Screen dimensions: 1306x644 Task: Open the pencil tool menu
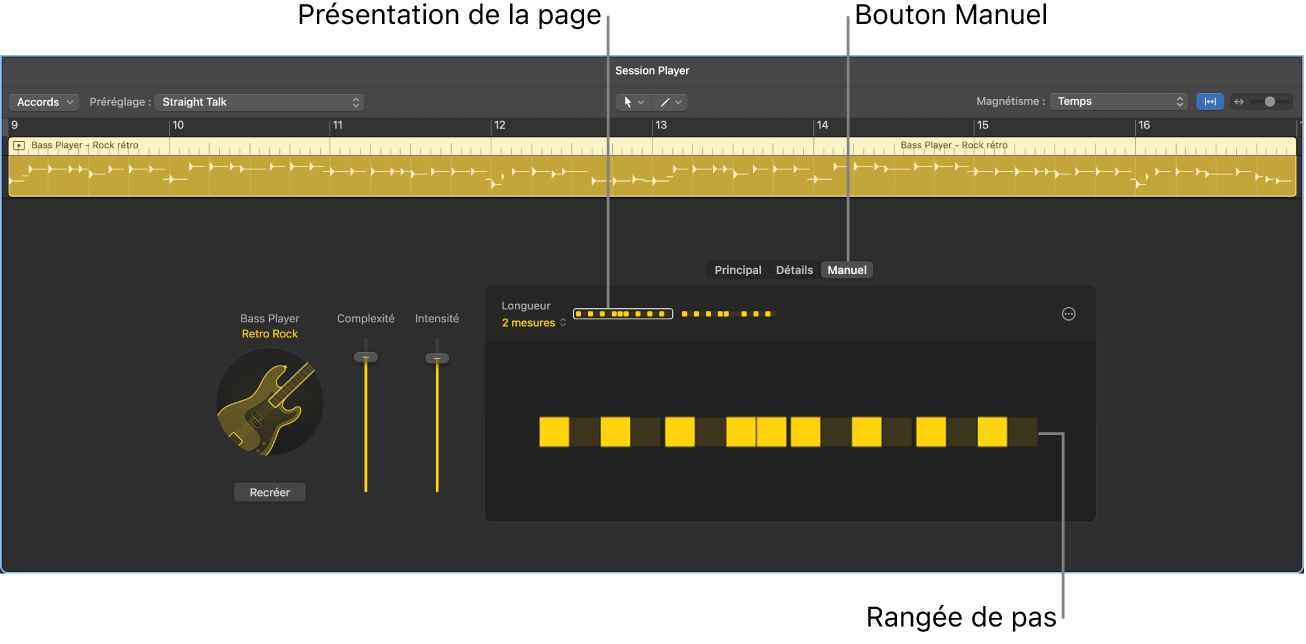679,102
